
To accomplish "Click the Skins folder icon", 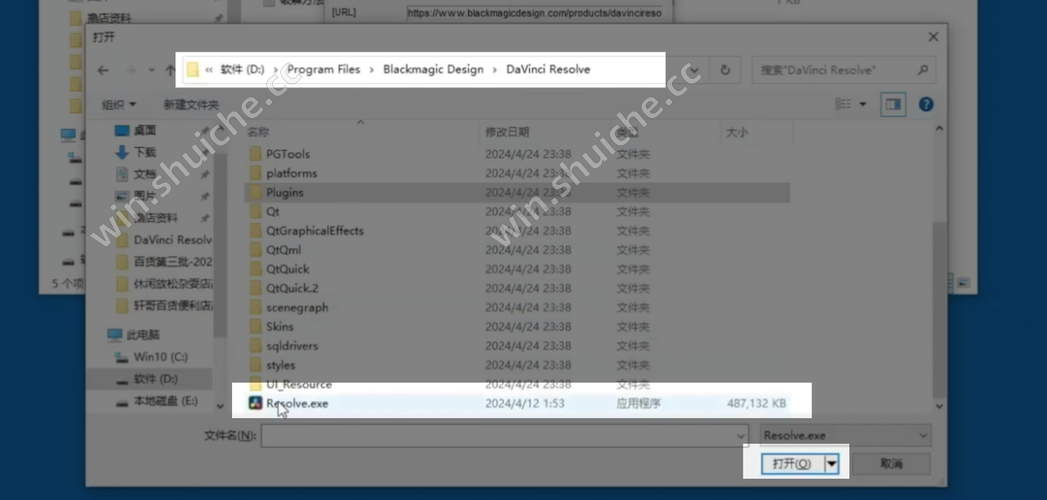I will (x=255, y=326).
